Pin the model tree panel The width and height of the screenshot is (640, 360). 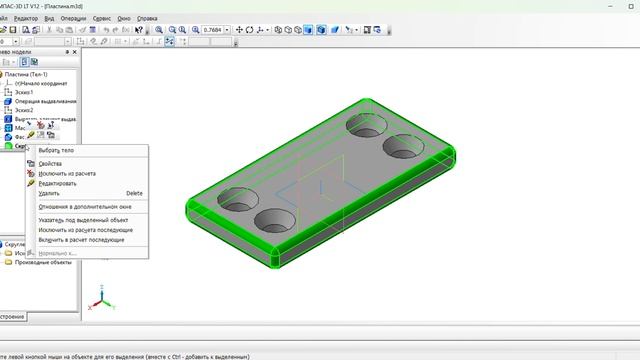67,52
